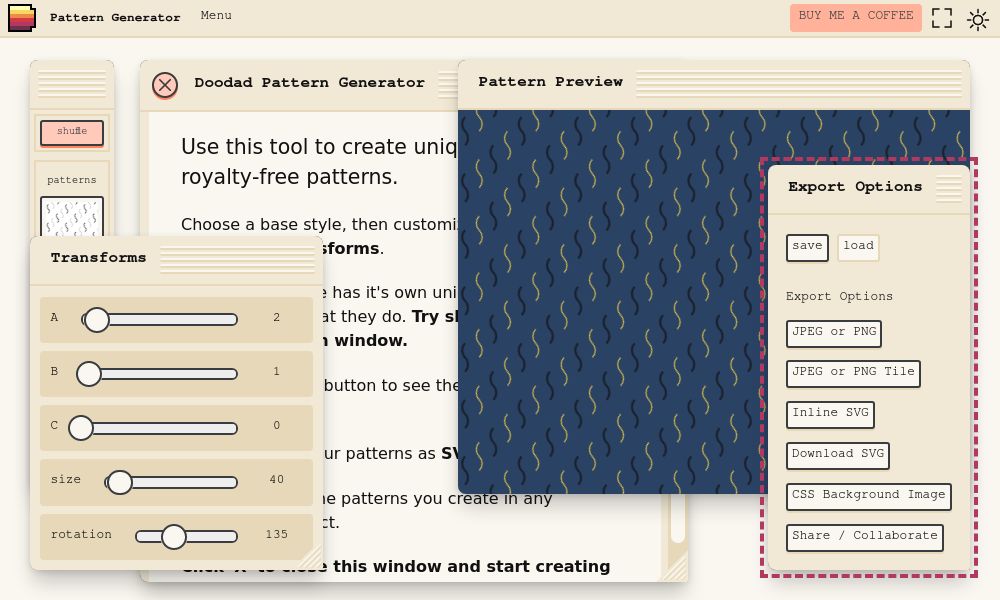Get the Inline SVG code
Screen dimensions: 1000x600
[x=830, y=414]
